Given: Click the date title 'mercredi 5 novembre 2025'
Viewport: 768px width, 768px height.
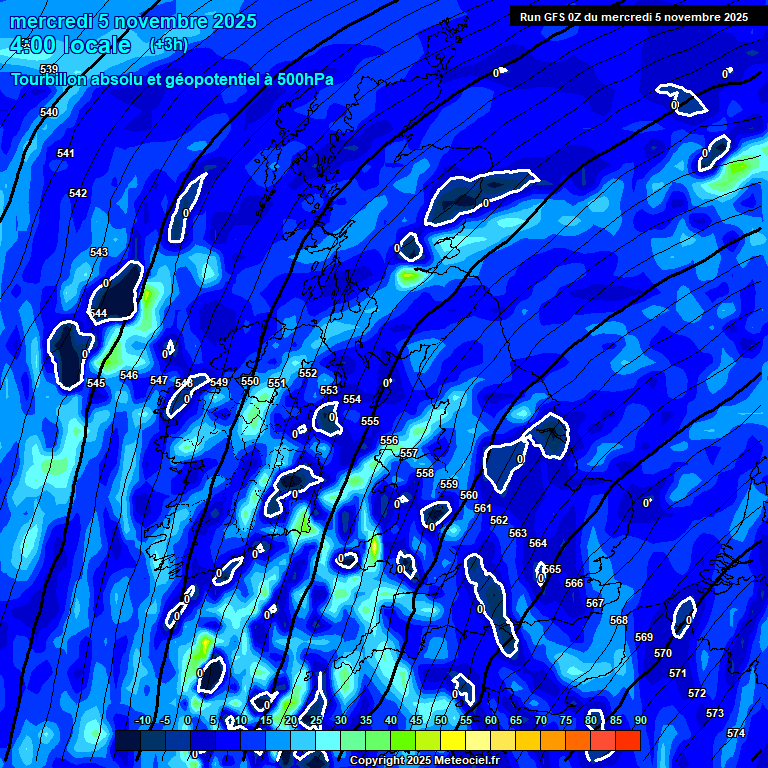Looking at the screenshot, I should (x=133, y=22).
